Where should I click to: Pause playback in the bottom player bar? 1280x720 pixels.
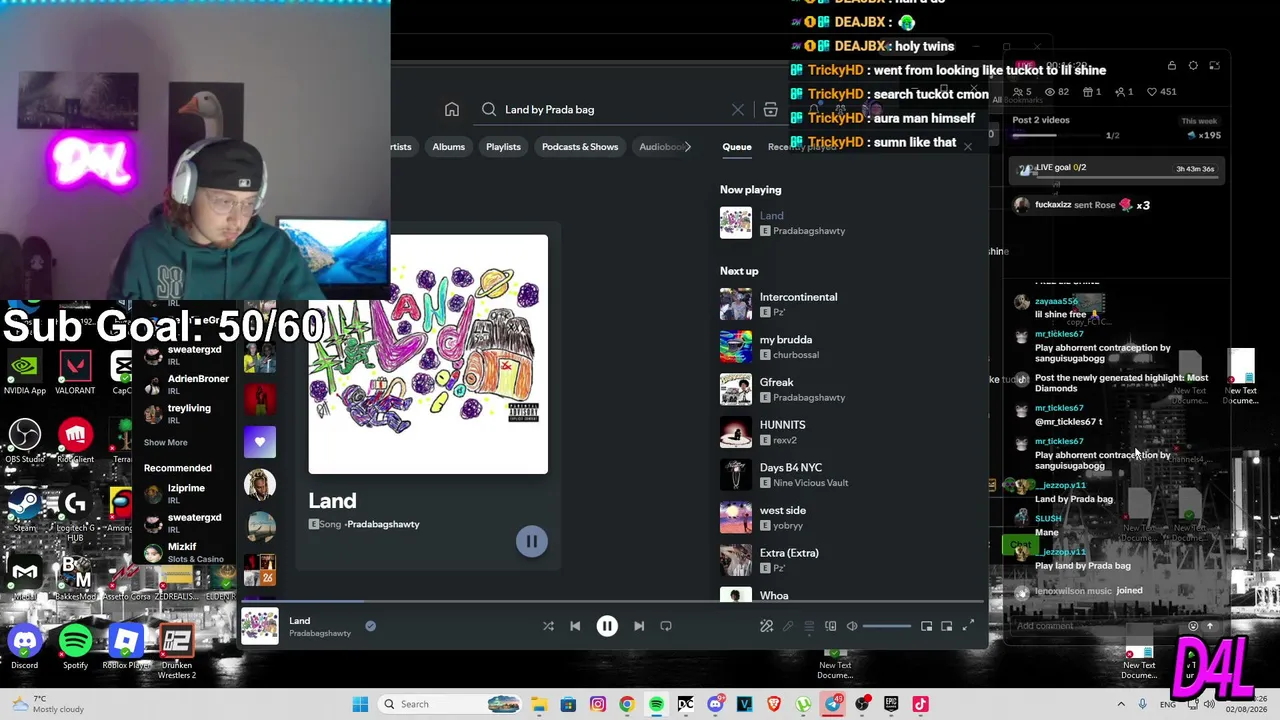607,626
